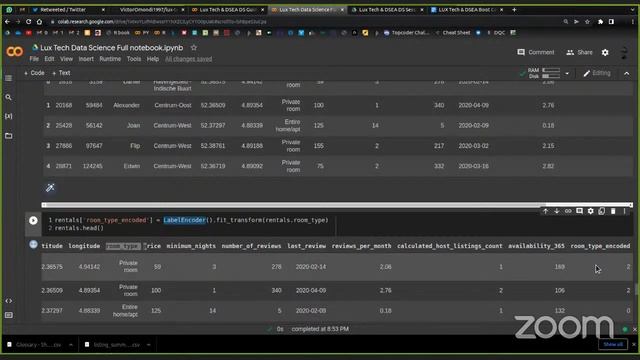Click inside the LabelEncoder code line
640x360 pixels.
(x=191, y=220)
